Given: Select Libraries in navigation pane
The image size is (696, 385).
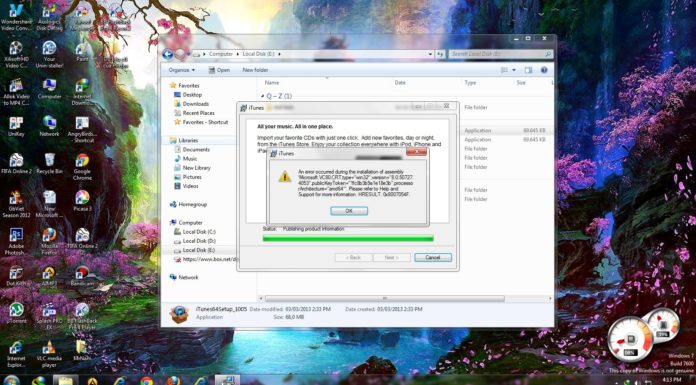Looking at the screenshot, I should [x=188, y=140].
